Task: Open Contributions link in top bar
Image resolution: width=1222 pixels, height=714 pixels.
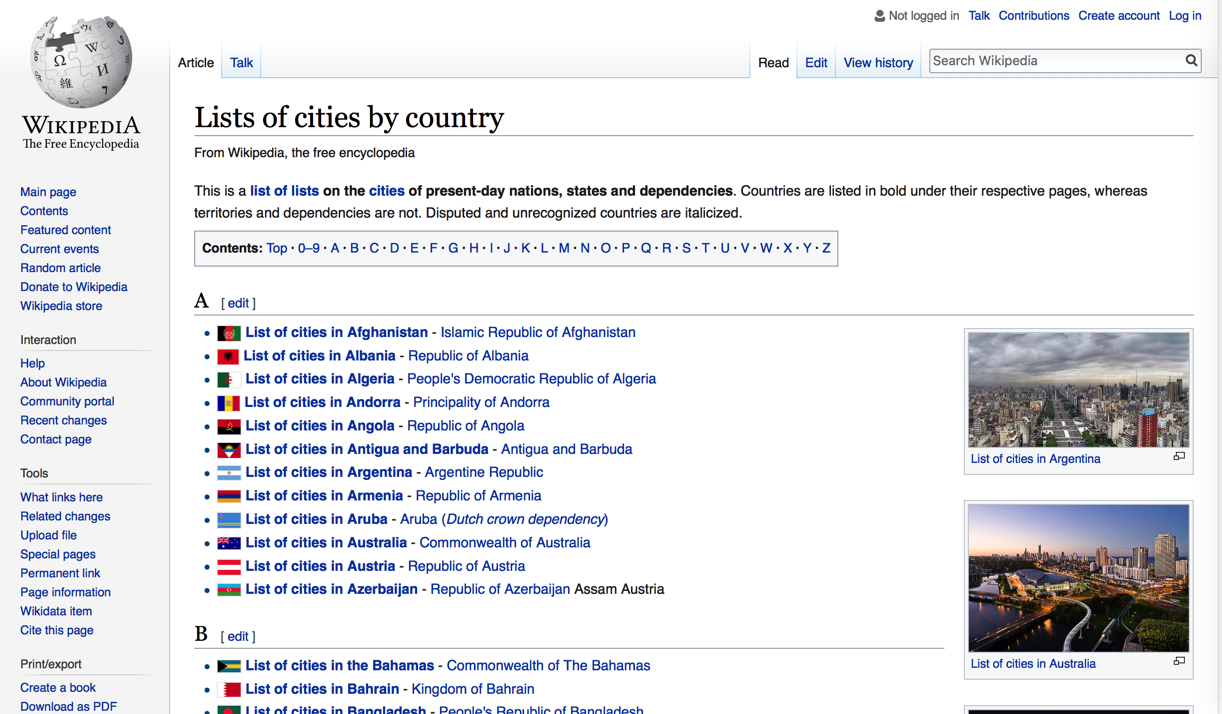Action: (1034, 16)
